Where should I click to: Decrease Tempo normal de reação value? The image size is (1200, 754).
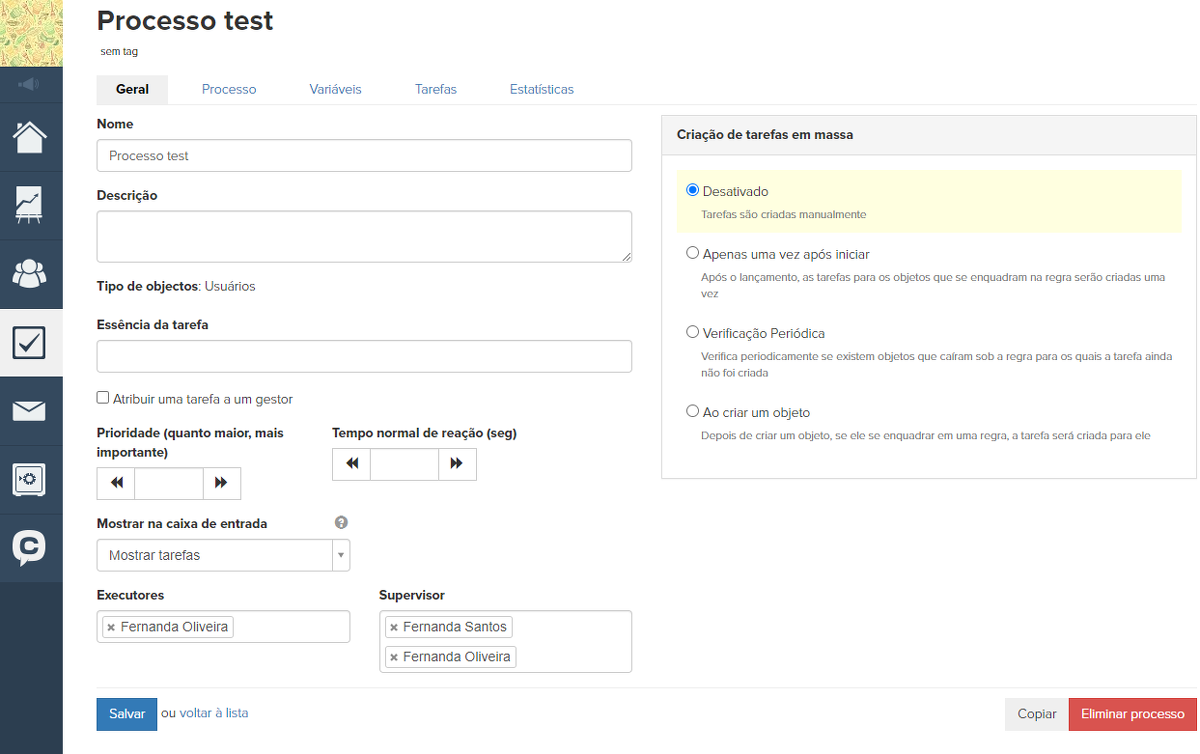351,464
